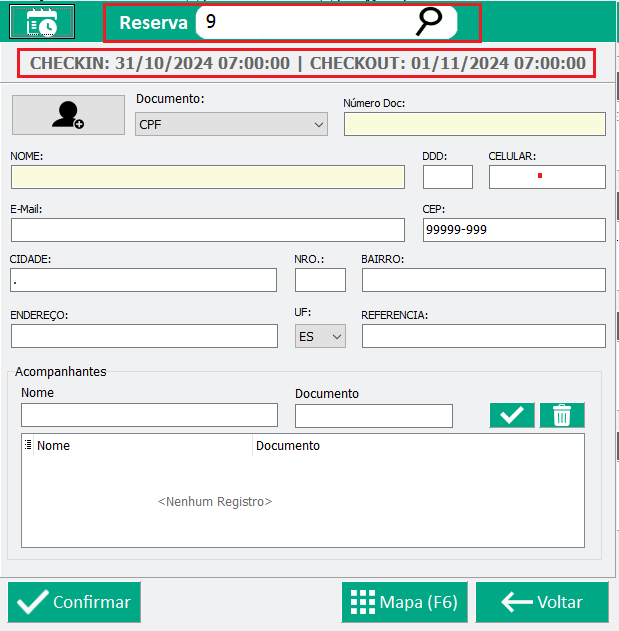
Task: Click the NRO. input field
Action: point(320,280)
